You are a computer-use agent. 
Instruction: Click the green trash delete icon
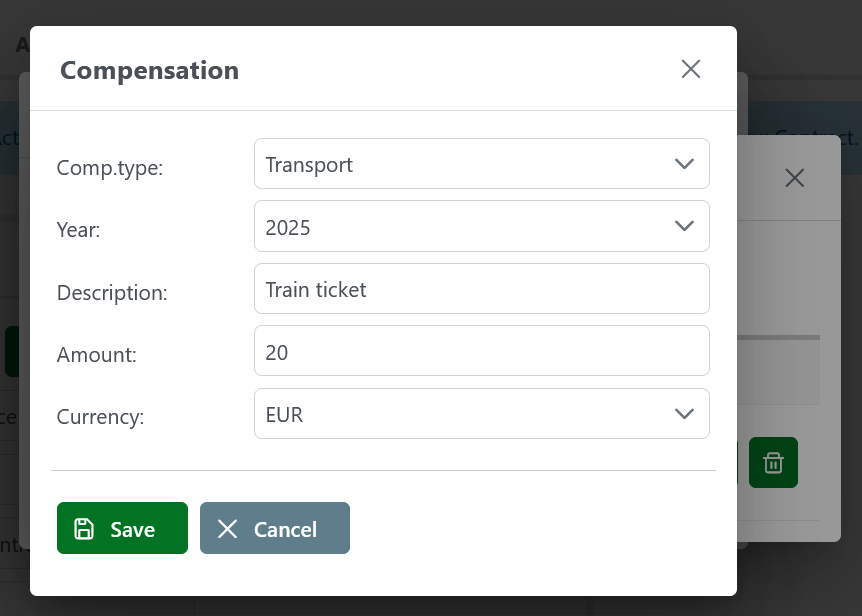[773, 463]
